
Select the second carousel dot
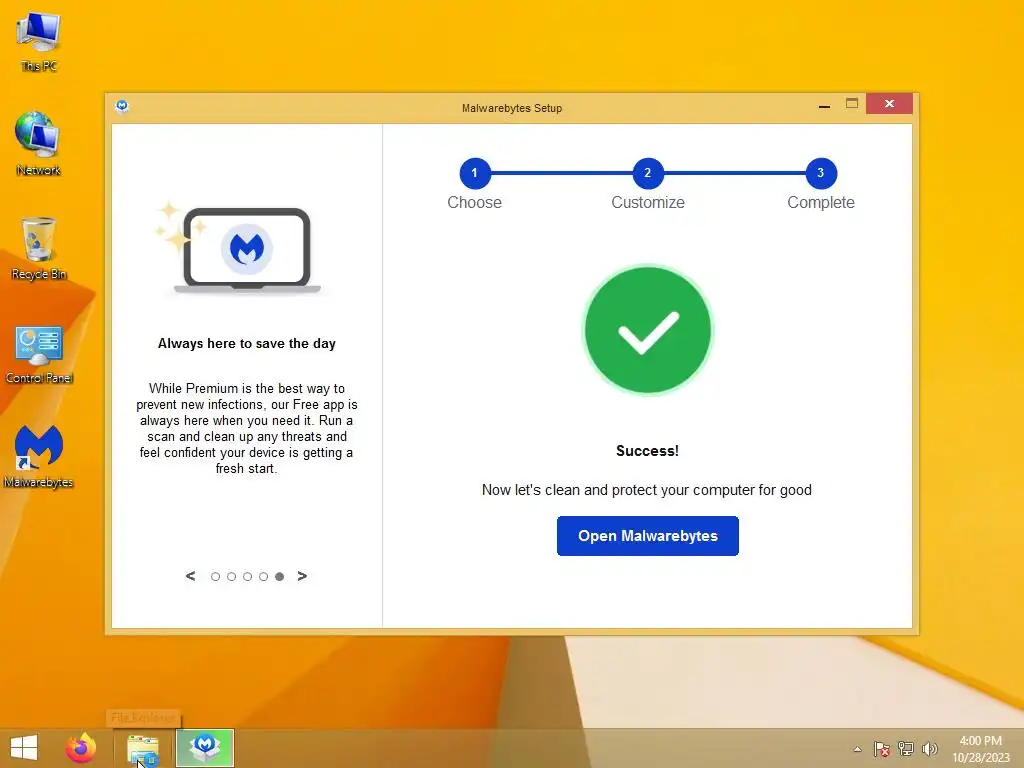(231, 577)
